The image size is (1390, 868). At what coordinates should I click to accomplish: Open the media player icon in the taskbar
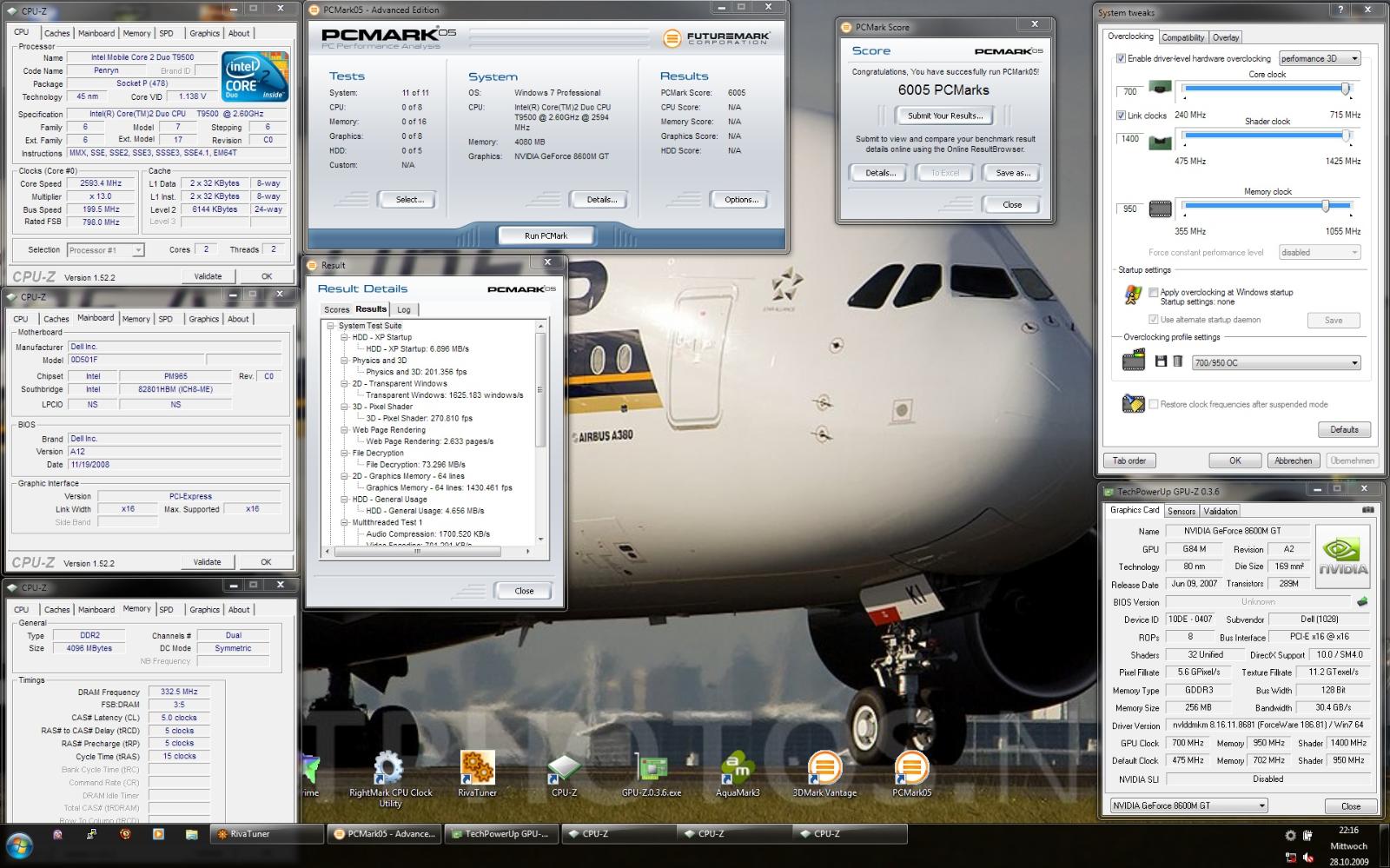158,834
